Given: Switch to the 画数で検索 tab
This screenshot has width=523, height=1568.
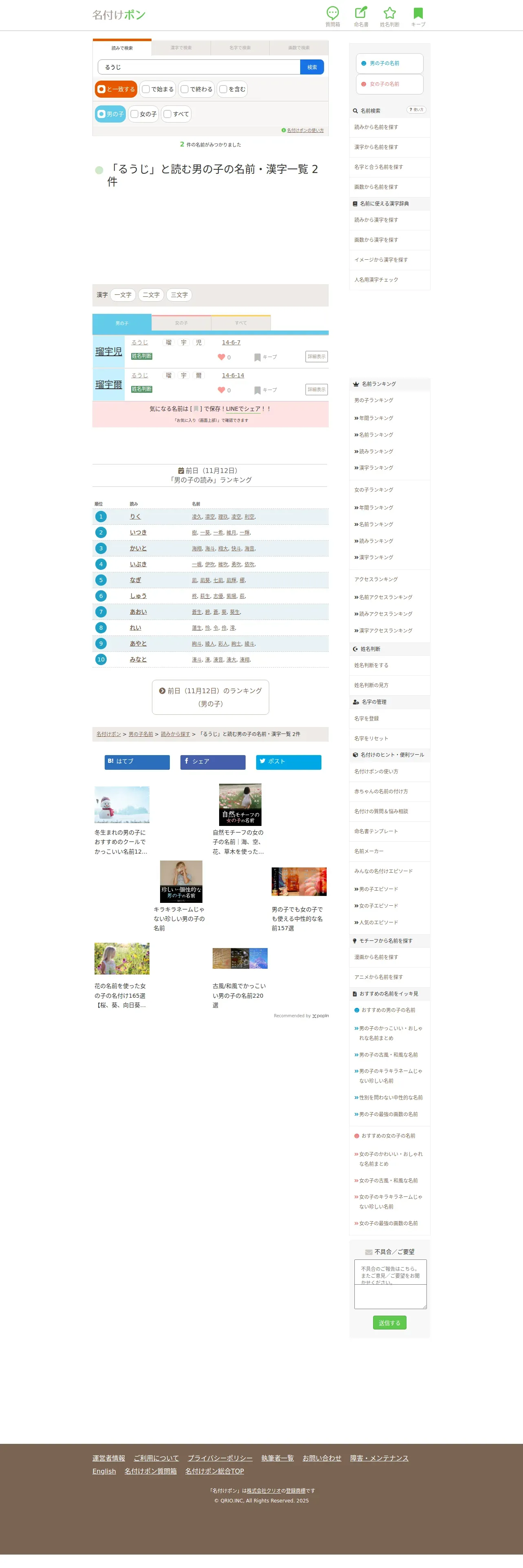Looking at the screenshot, I should point(299,48).
